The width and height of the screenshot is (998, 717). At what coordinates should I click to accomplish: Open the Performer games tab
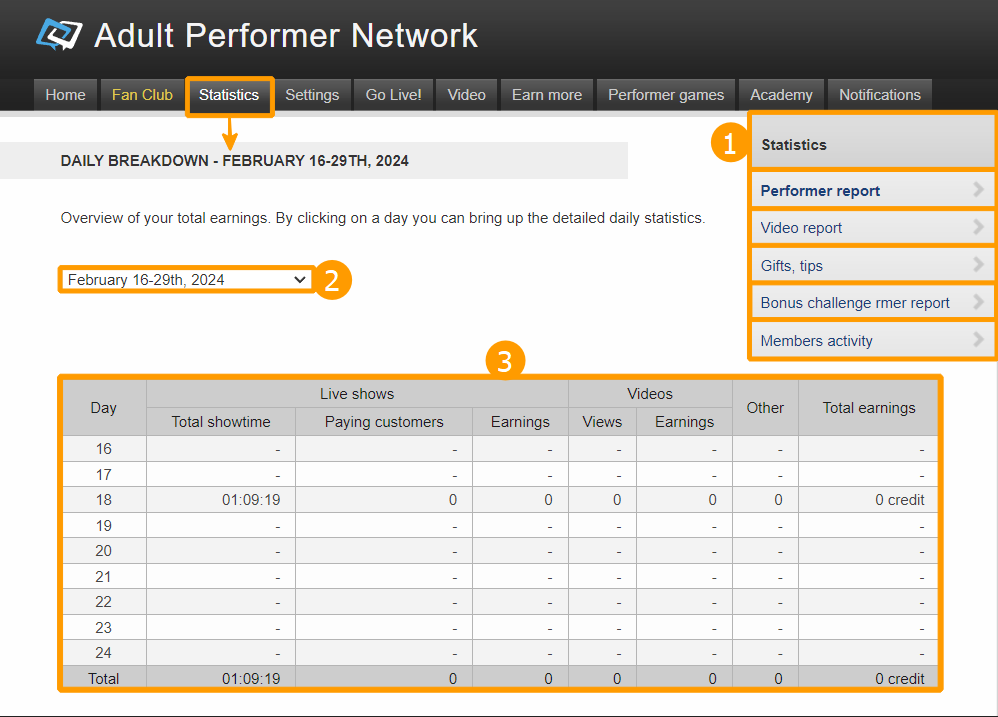(665, 95)
